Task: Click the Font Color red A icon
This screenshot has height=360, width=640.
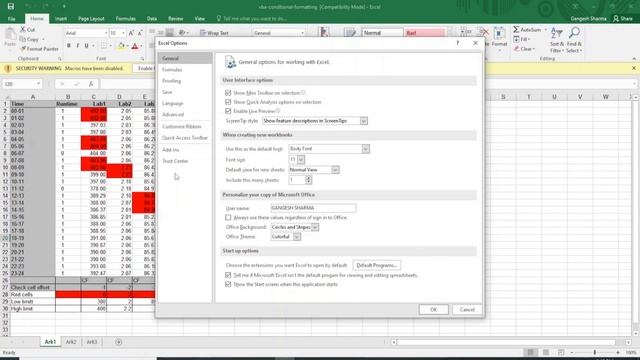Action: [135, 46]
